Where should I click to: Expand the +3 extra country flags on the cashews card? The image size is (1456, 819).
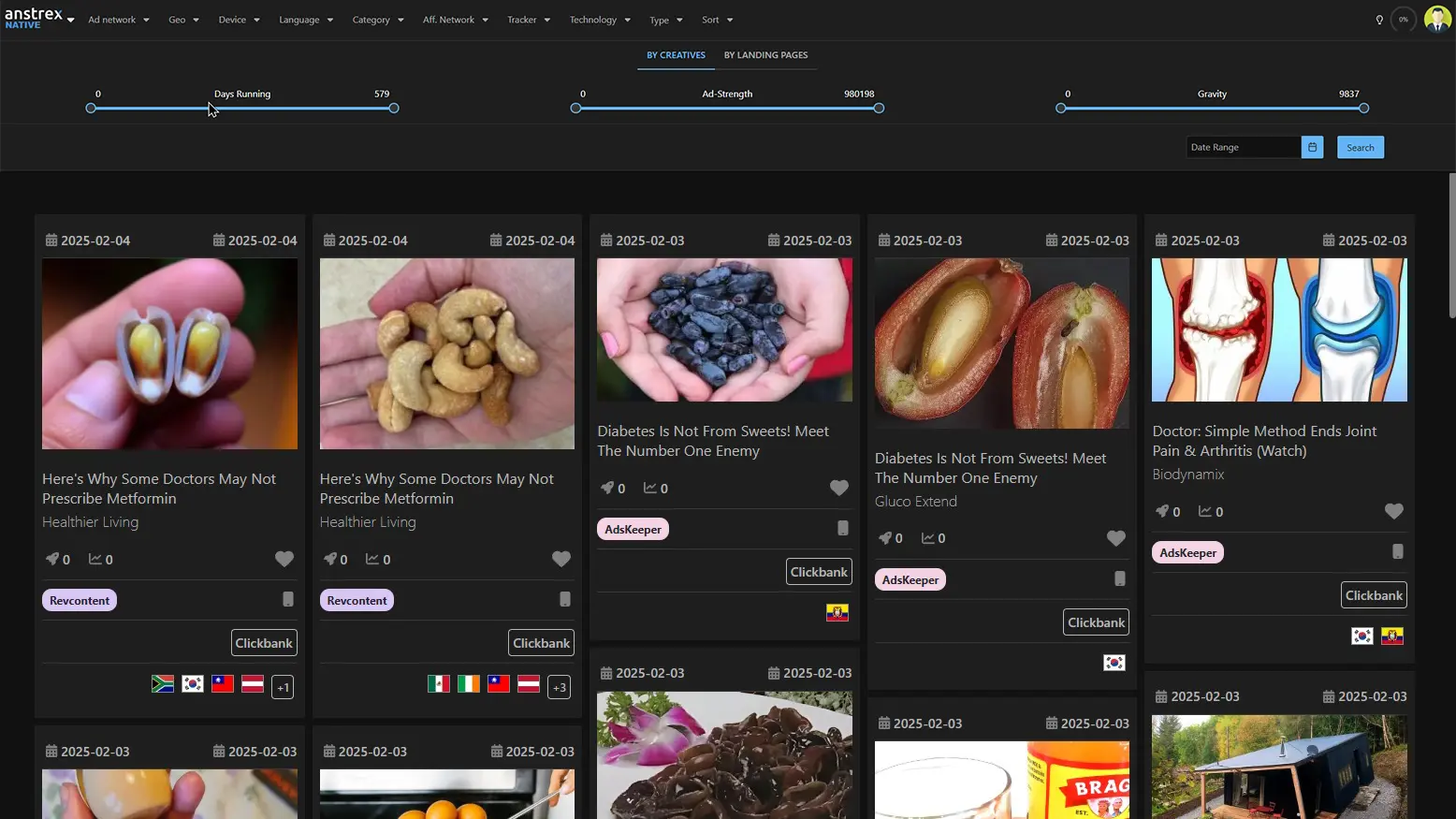559,686
